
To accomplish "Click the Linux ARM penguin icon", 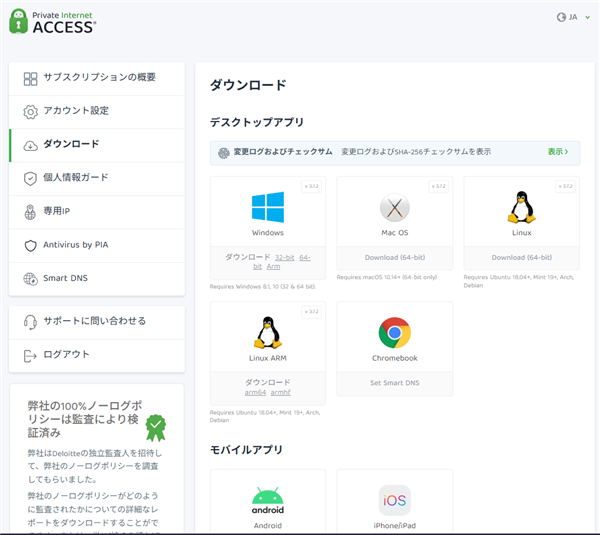I will (x=268, y=333).
